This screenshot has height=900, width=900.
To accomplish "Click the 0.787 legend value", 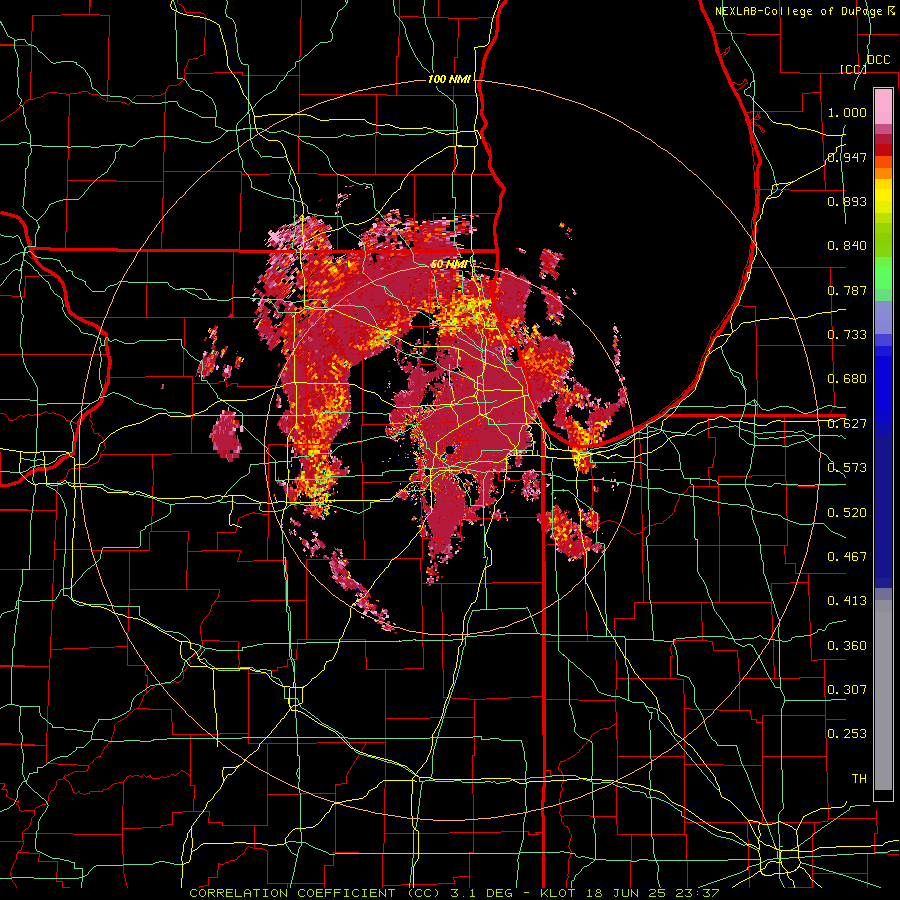I will coord(847,290).
